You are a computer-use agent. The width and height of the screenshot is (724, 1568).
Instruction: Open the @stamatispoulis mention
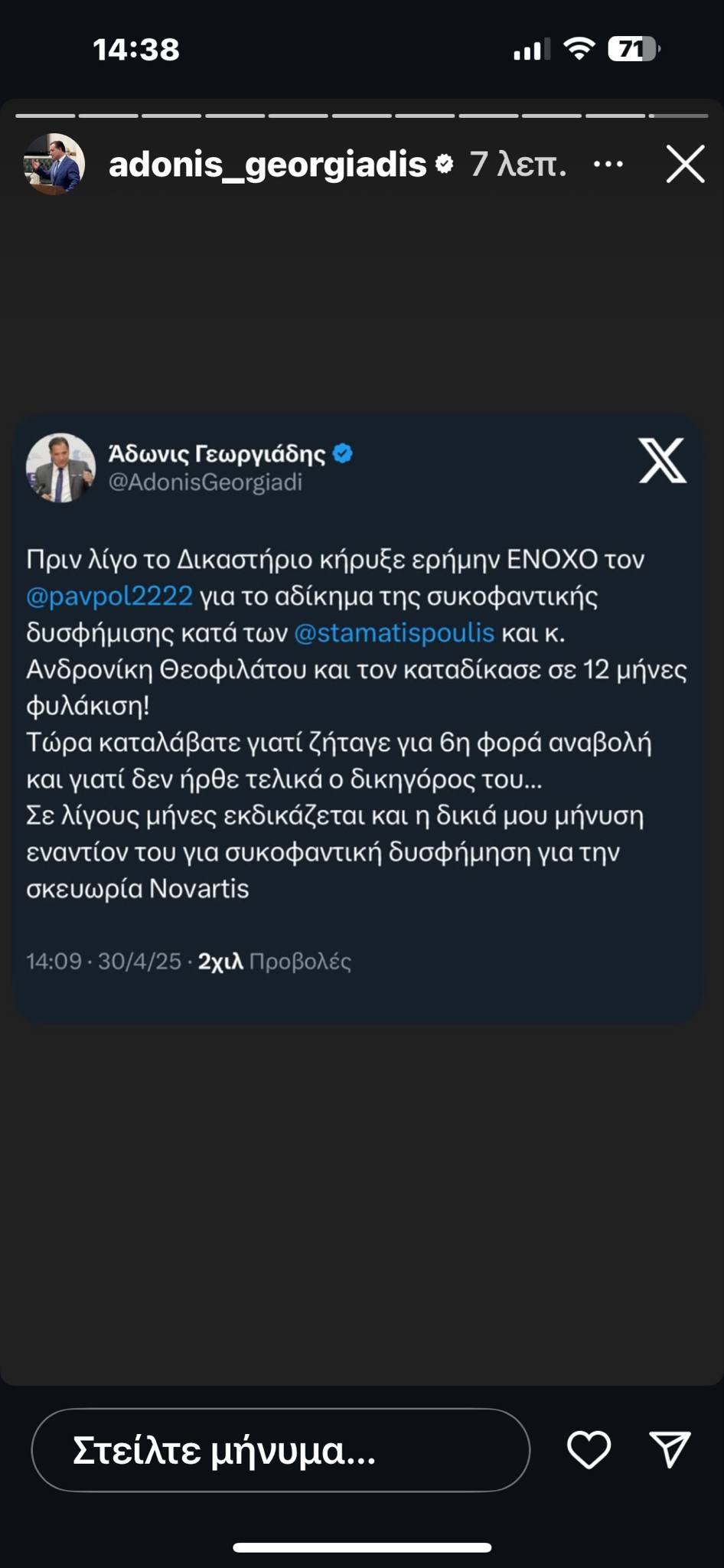point(394,632)
